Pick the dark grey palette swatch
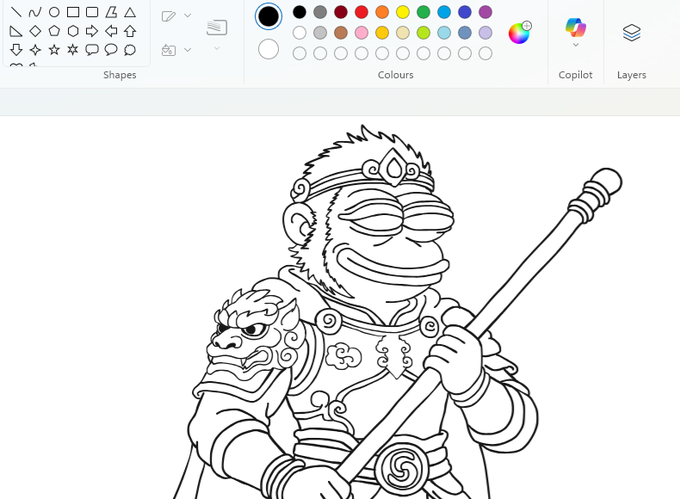The image size is (680, 499). (x=320, y=12)
